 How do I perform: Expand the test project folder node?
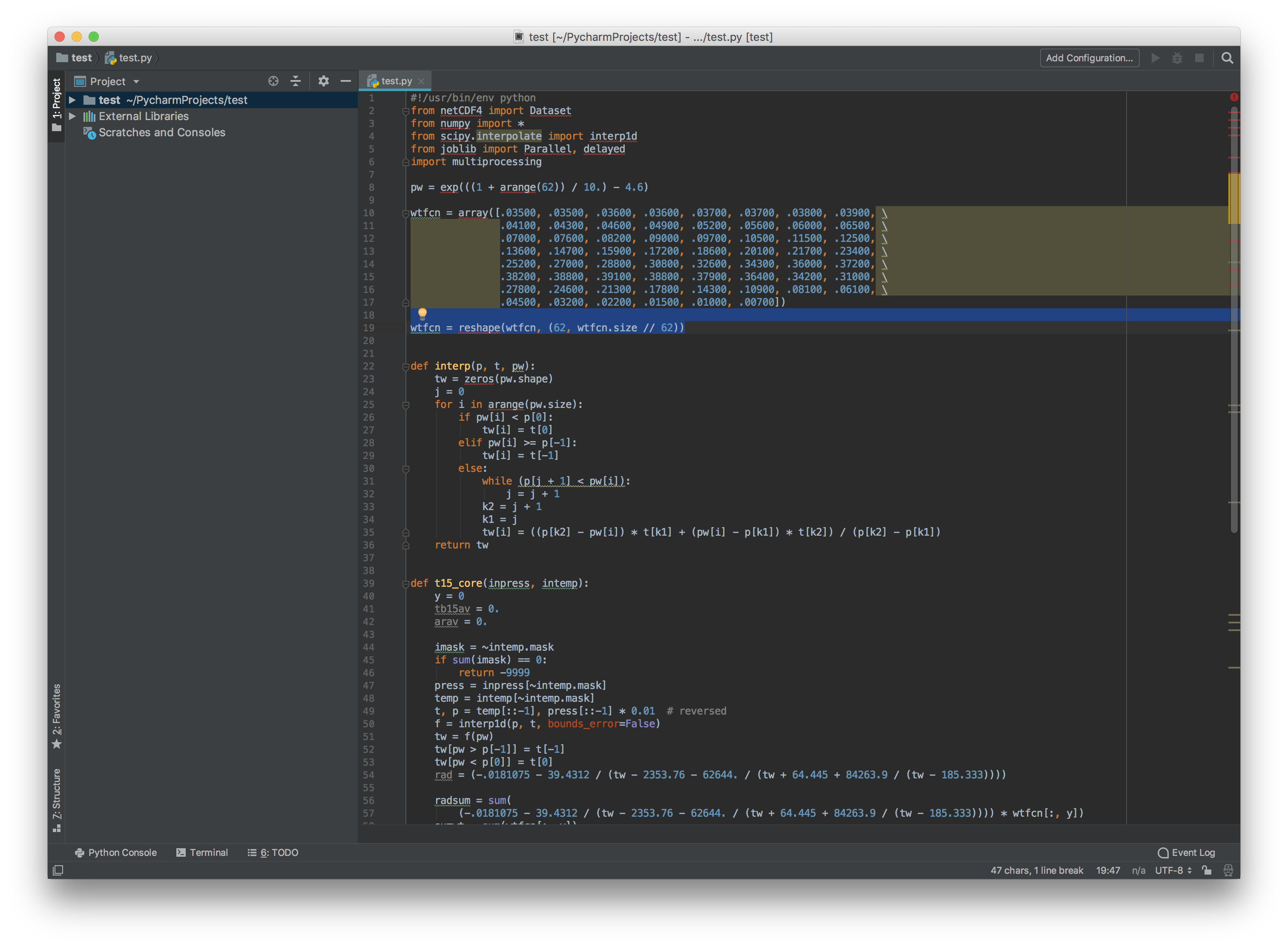(73, 100)
